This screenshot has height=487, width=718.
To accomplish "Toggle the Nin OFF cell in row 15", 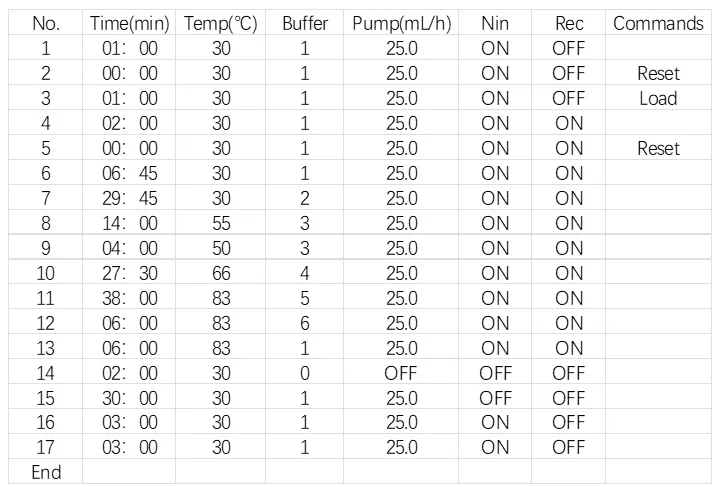I will pyautogui.click(x=495, y=398).
